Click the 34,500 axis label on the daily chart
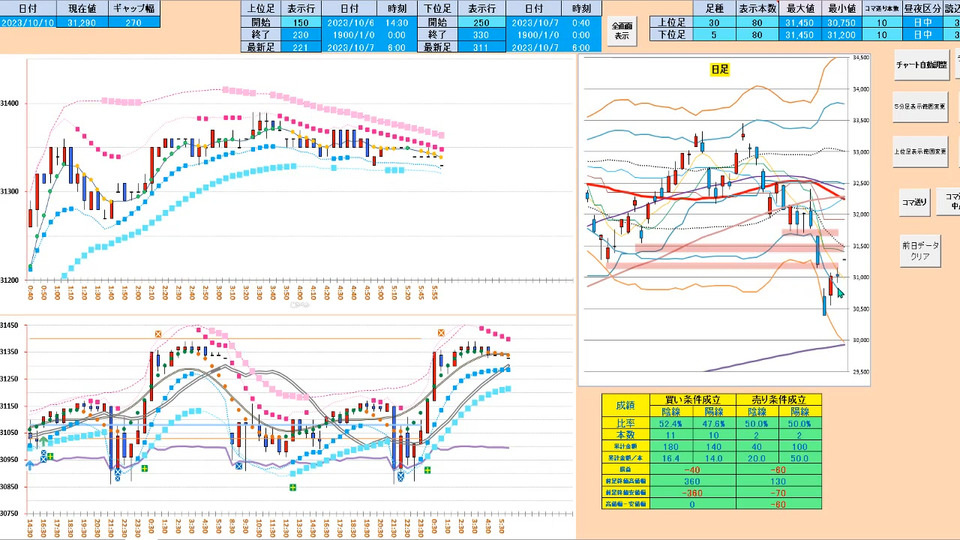 [x=860, y=58]
